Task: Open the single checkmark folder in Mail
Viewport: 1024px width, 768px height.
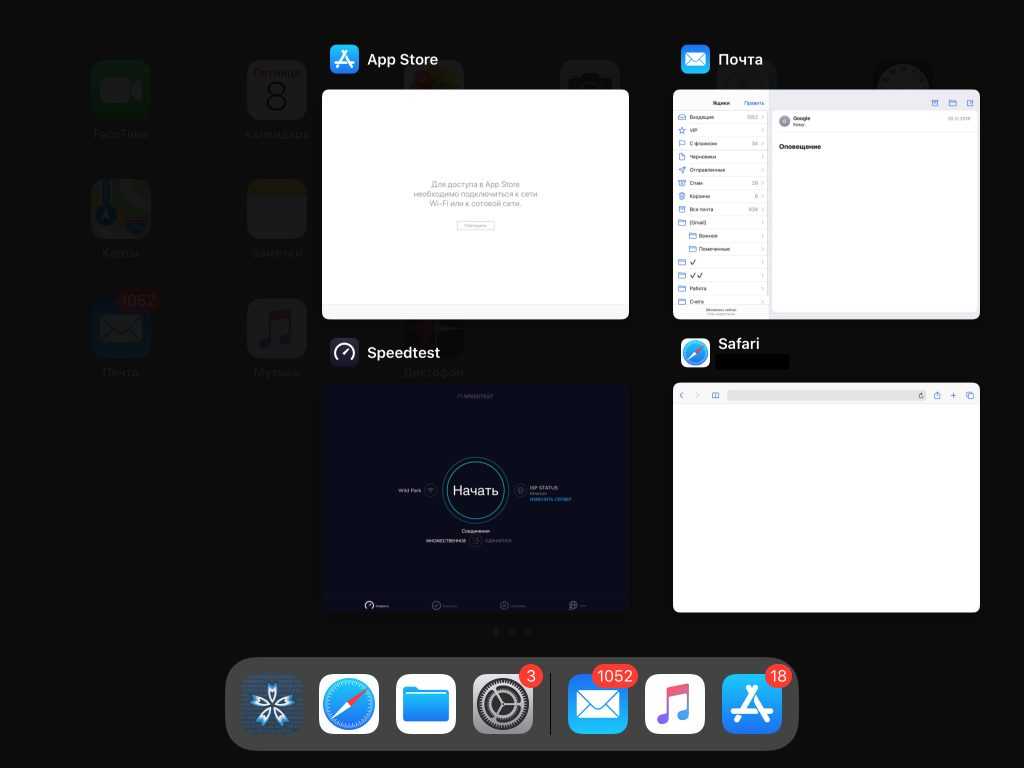Action: [721, 262]
